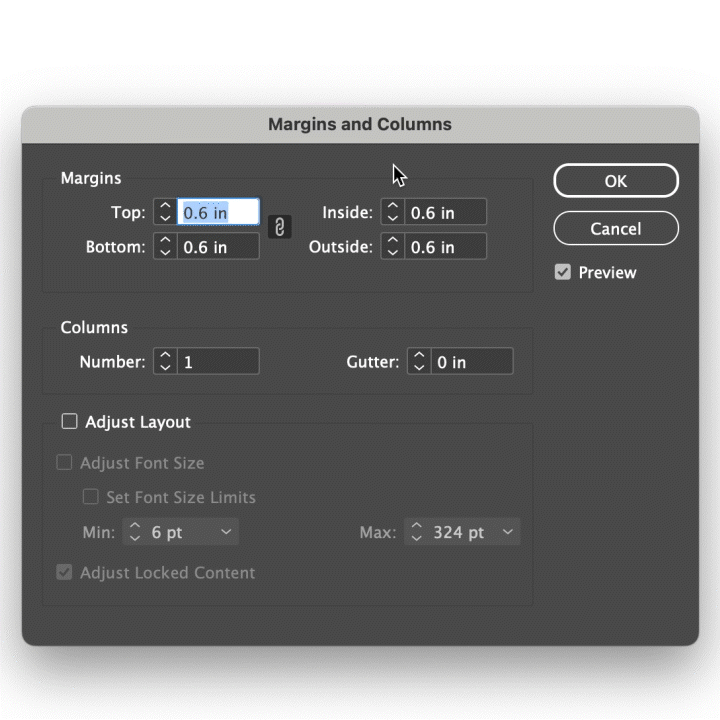Click the Max 324 pt value field

tap(463, 532)
